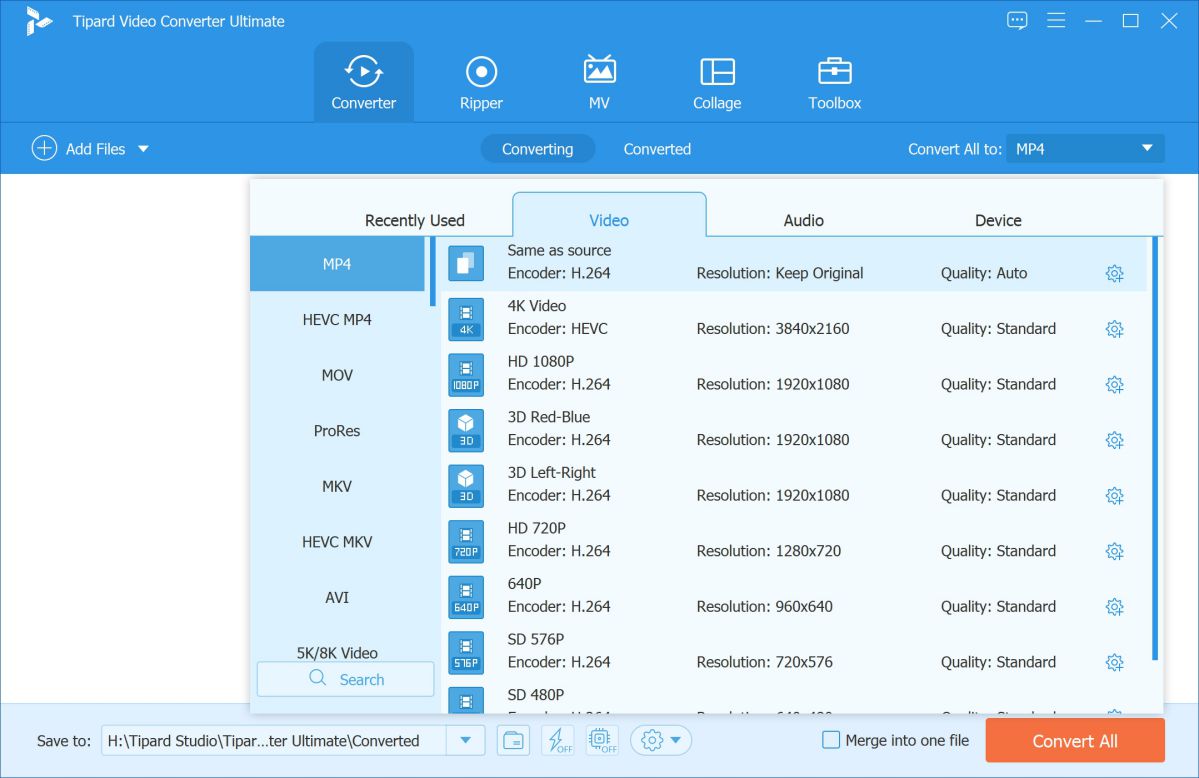This screenshot has width=1199, height=778.
Task: Select MP4 in format list
Action: click(x=337, y=264)
